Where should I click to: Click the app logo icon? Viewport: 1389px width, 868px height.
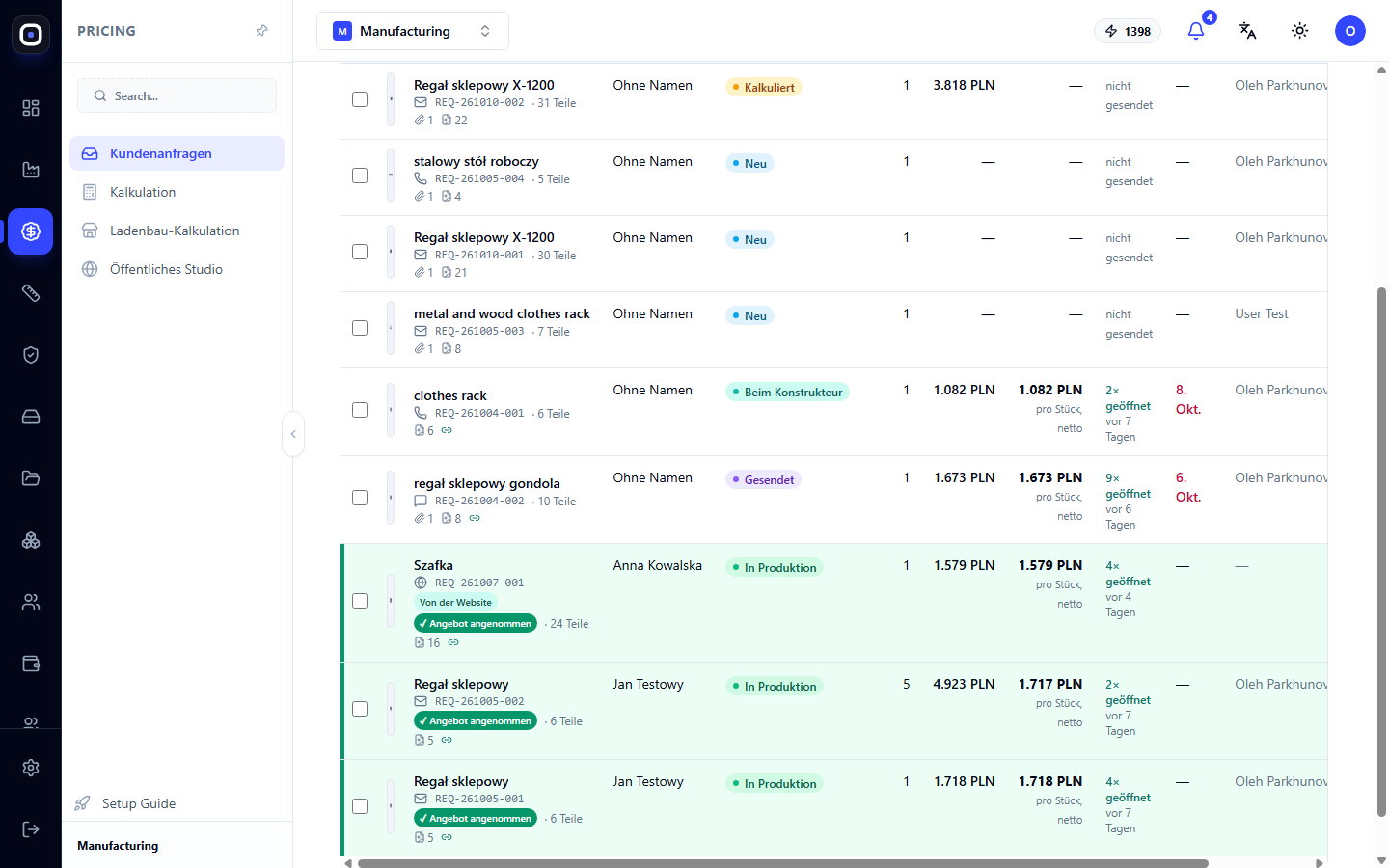[31, 35]
